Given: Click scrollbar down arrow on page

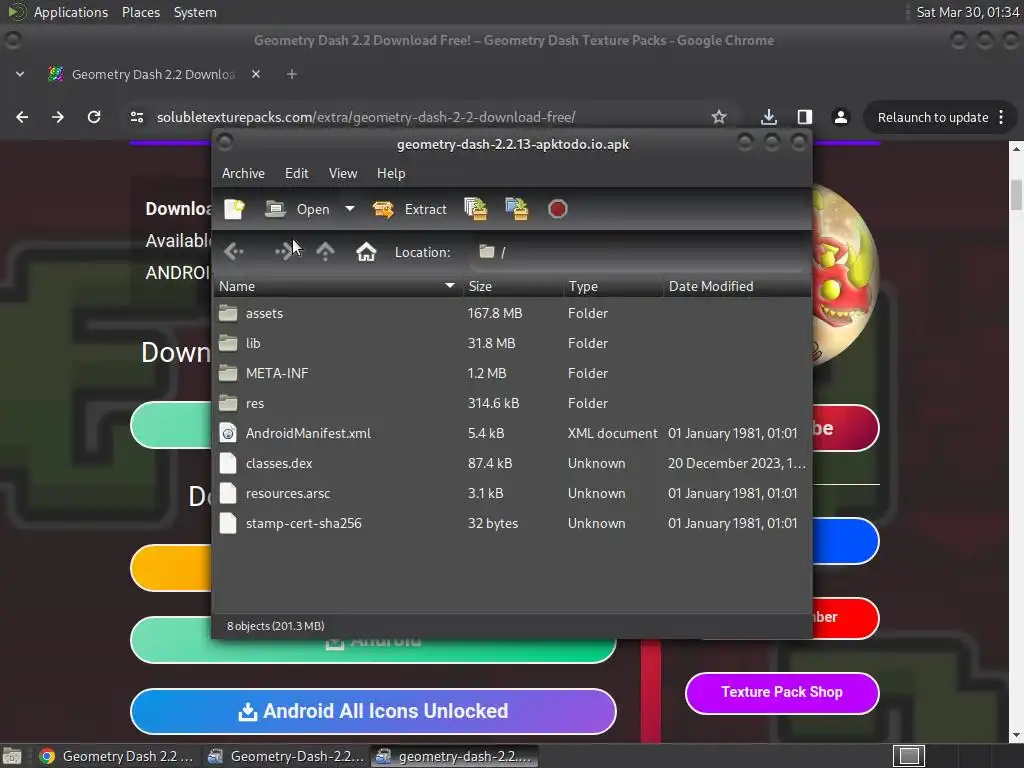Looking at the screenshot, I should pos(1016,735).
